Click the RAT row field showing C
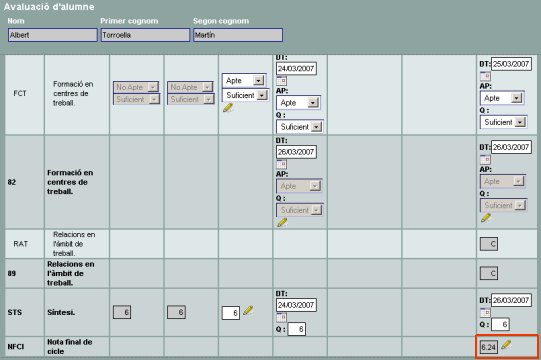The width and height of the screenshot is (541, 360). 489,244
